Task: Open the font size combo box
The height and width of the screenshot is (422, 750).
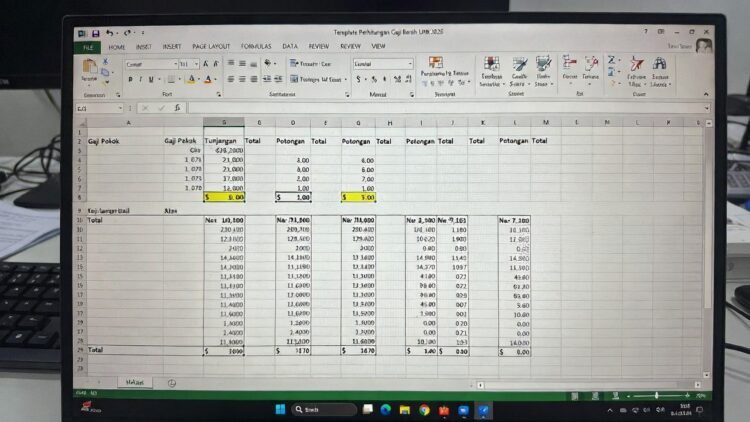Action: (x=189, y=64)
